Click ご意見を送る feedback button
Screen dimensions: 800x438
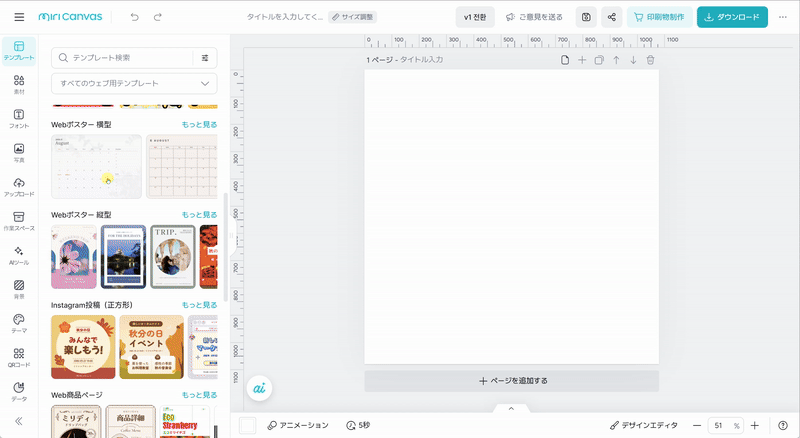pos(535,17)
